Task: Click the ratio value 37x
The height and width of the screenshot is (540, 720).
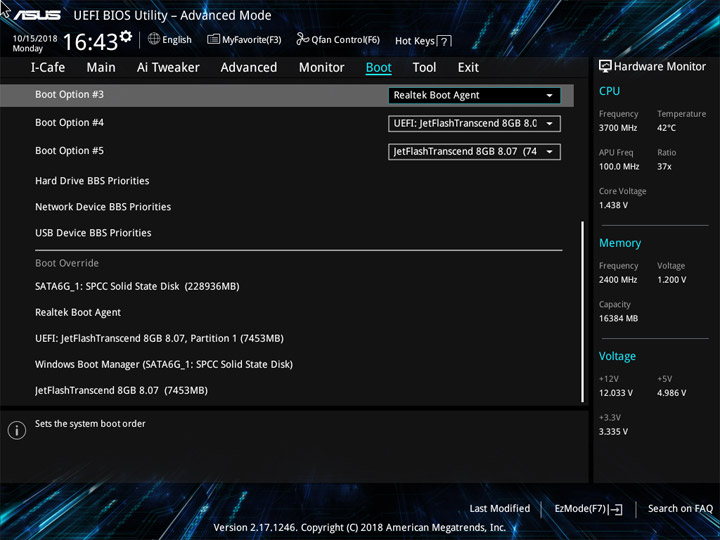Action: (x=664, y=167)
